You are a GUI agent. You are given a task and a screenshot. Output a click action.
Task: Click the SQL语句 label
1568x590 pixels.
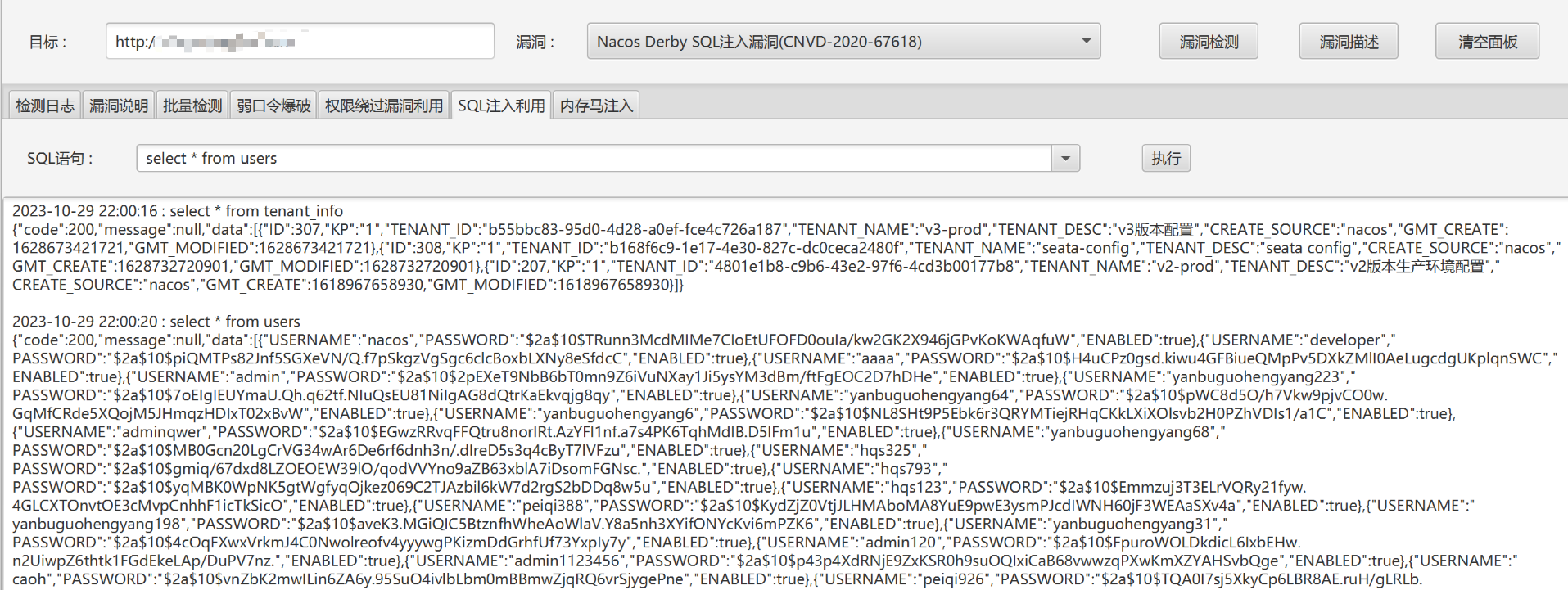click(60, 158)
